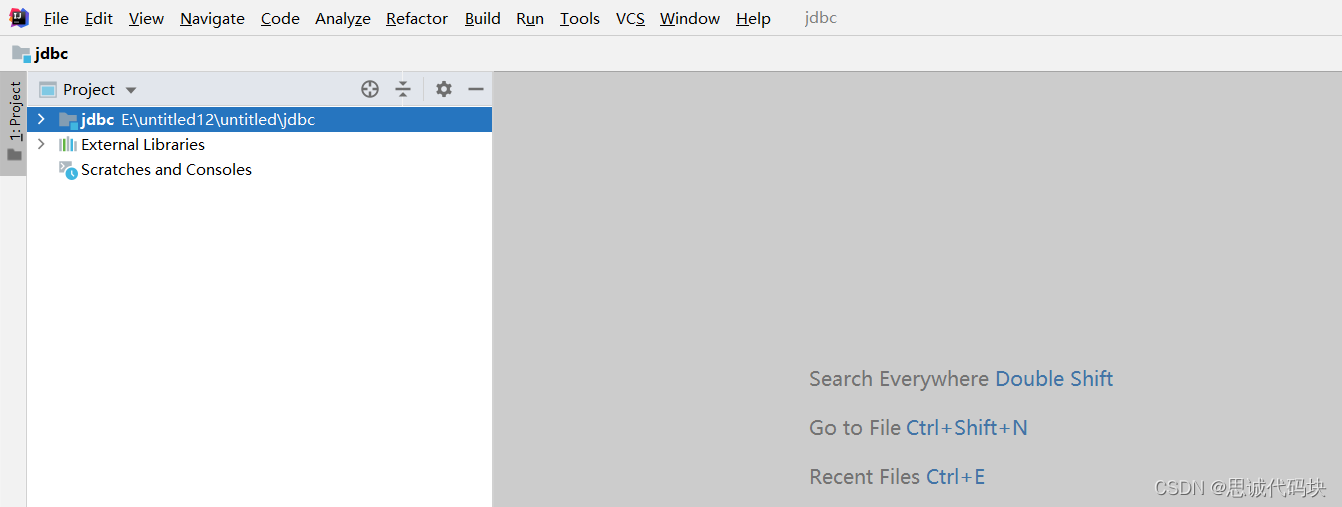Open the Code menu
The height and width of the screenshot is (507, 1342).
click(280, 18)
